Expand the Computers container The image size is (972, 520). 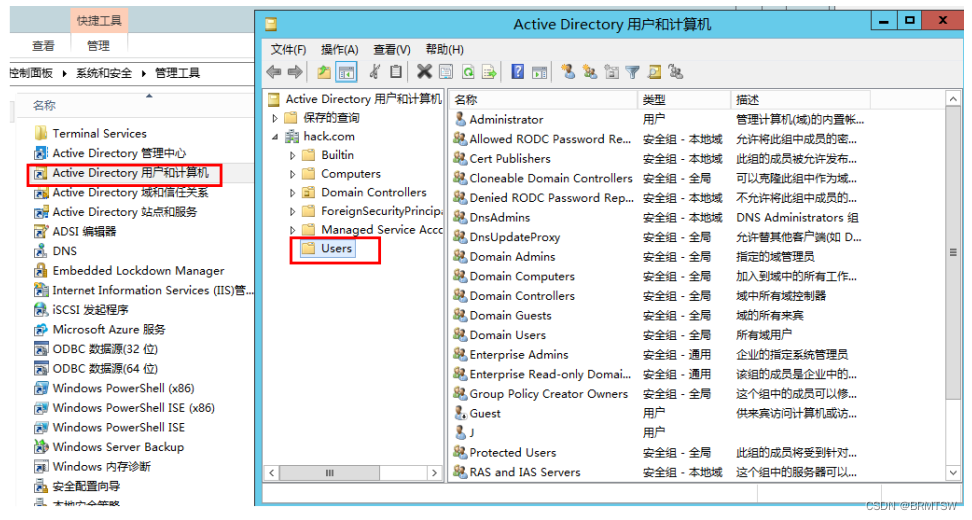point(293,174)
